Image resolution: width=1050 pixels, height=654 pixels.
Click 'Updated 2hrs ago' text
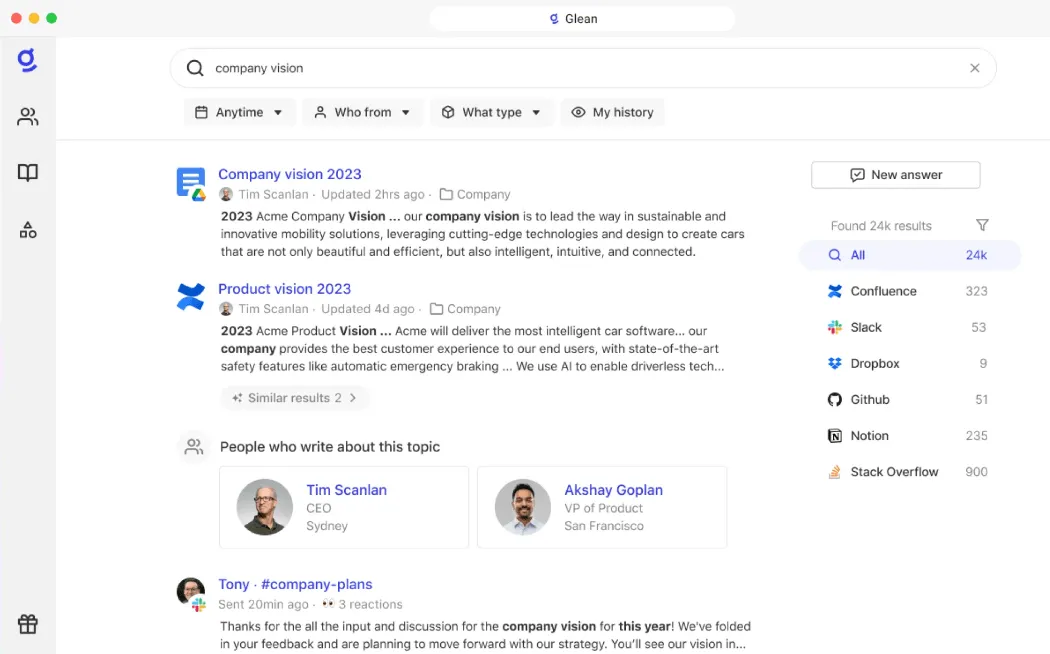click(372, 194)
